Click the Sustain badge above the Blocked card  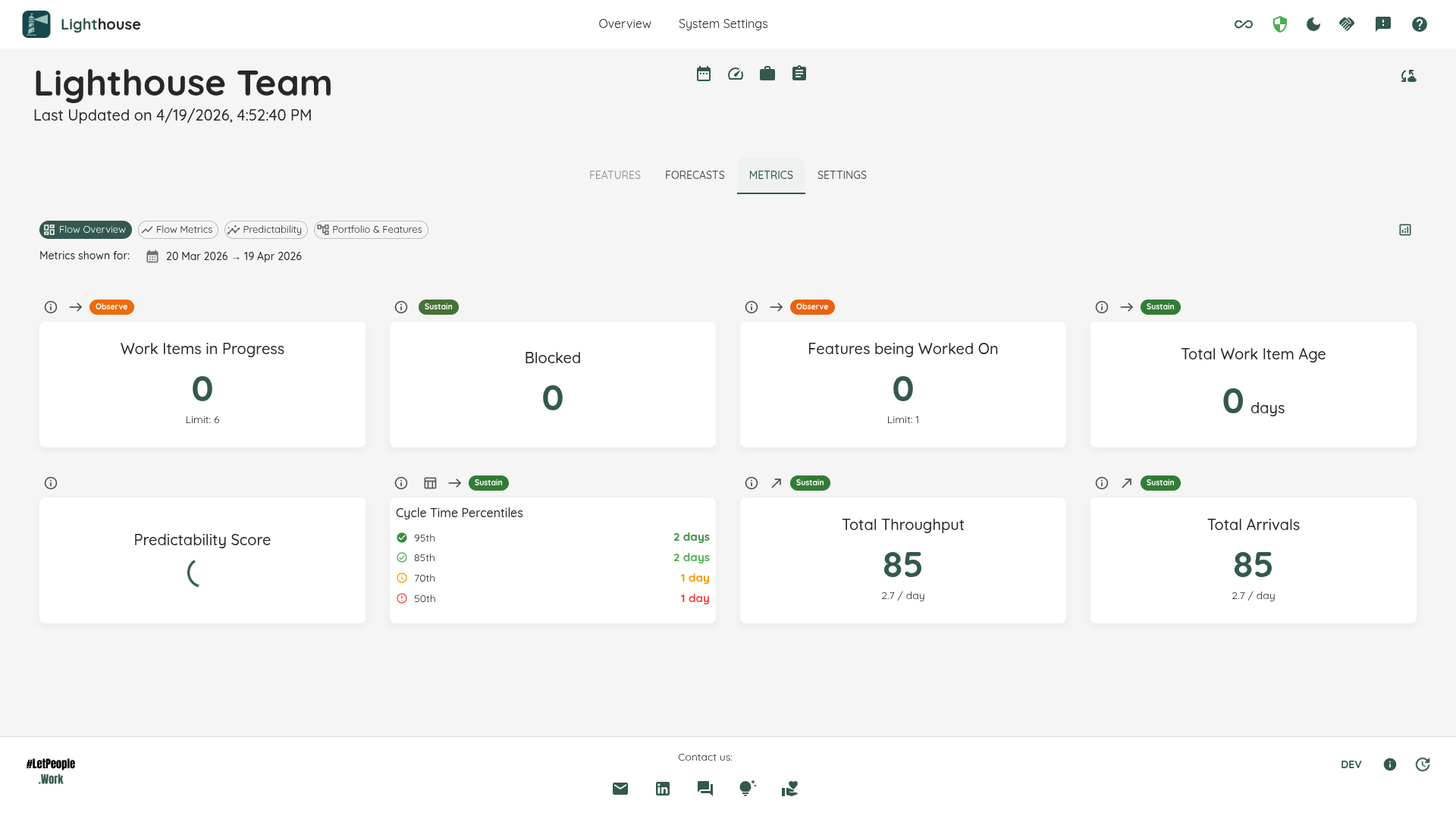(438, 307)
